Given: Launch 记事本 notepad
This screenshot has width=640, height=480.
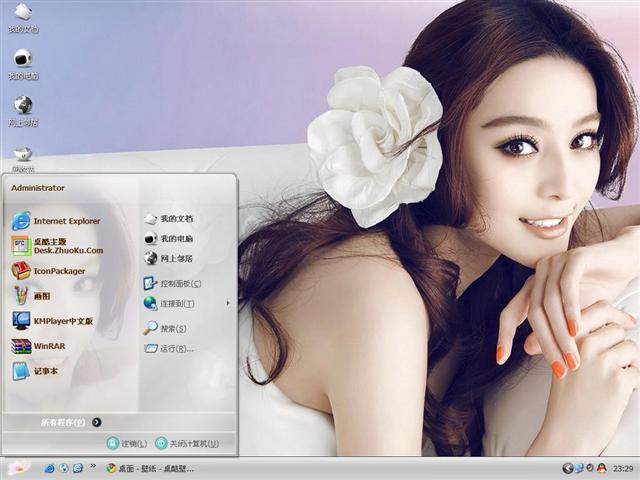Looking at the screenshot, I should [x=35, y=371].
